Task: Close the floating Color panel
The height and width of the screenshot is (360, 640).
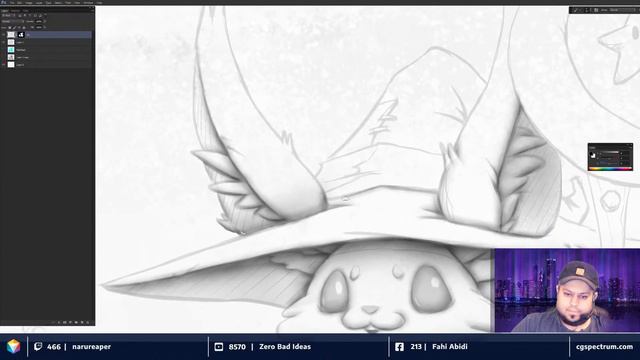Action: tap(631, 144)
